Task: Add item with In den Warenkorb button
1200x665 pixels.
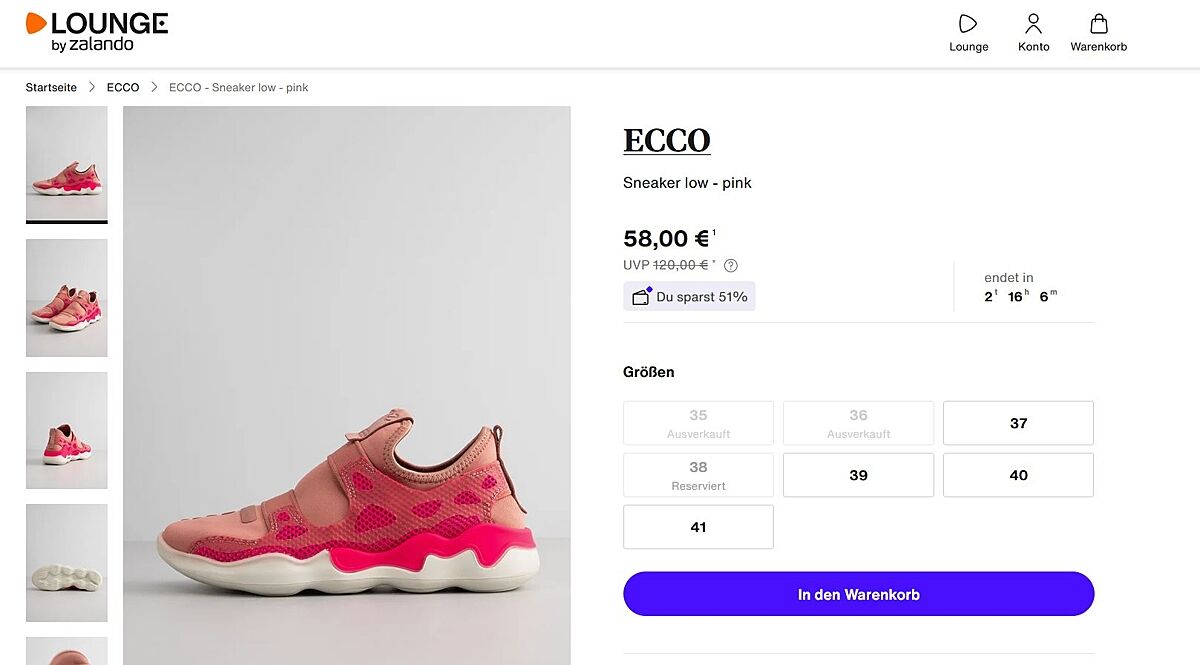Action: [858, 594]
